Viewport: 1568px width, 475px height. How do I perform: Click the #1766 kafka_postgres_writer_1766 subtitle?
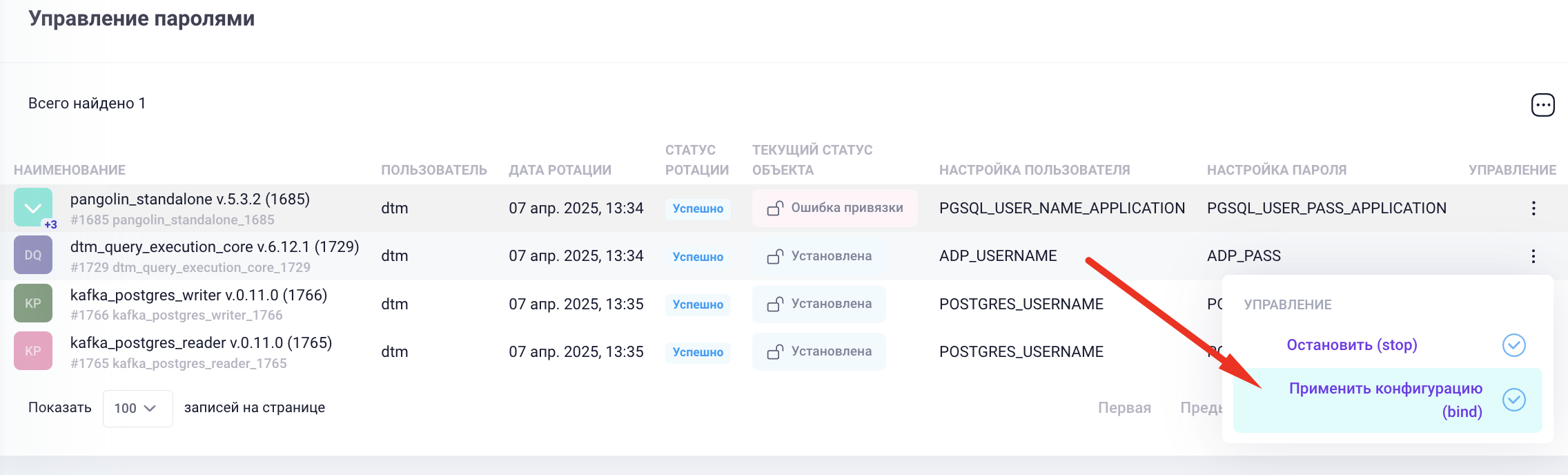[177, 315]
